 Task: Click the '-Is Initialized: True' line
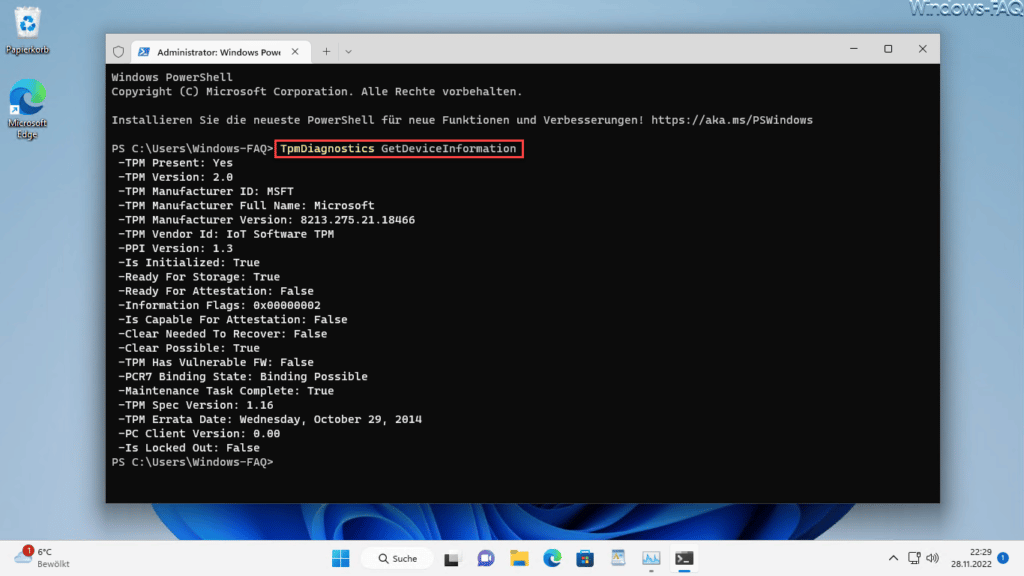pyautogui.click(x=189, y=263)
